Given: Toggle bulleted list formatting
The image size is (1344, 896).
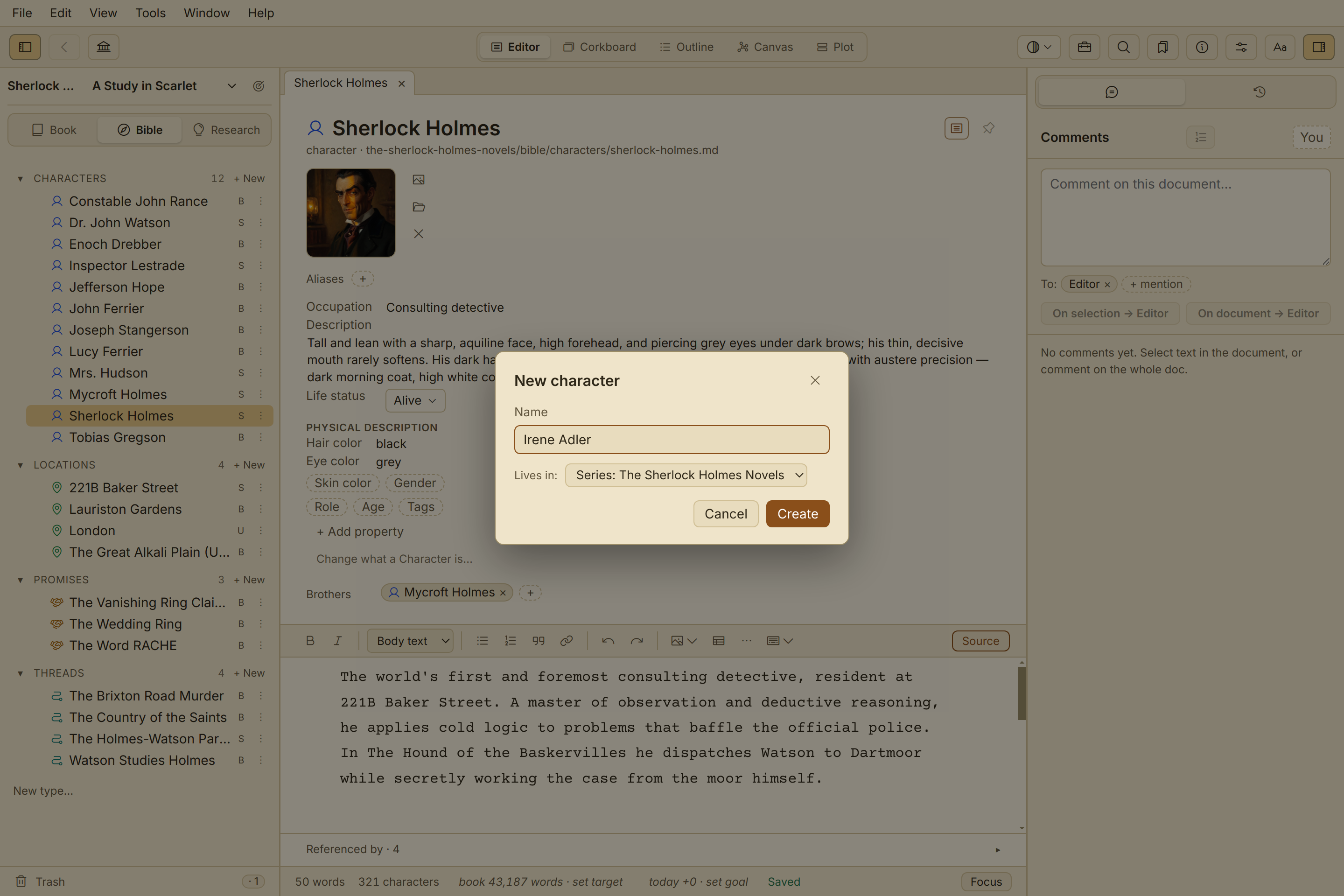Looking at the screenshot, I should pos(482,641).
